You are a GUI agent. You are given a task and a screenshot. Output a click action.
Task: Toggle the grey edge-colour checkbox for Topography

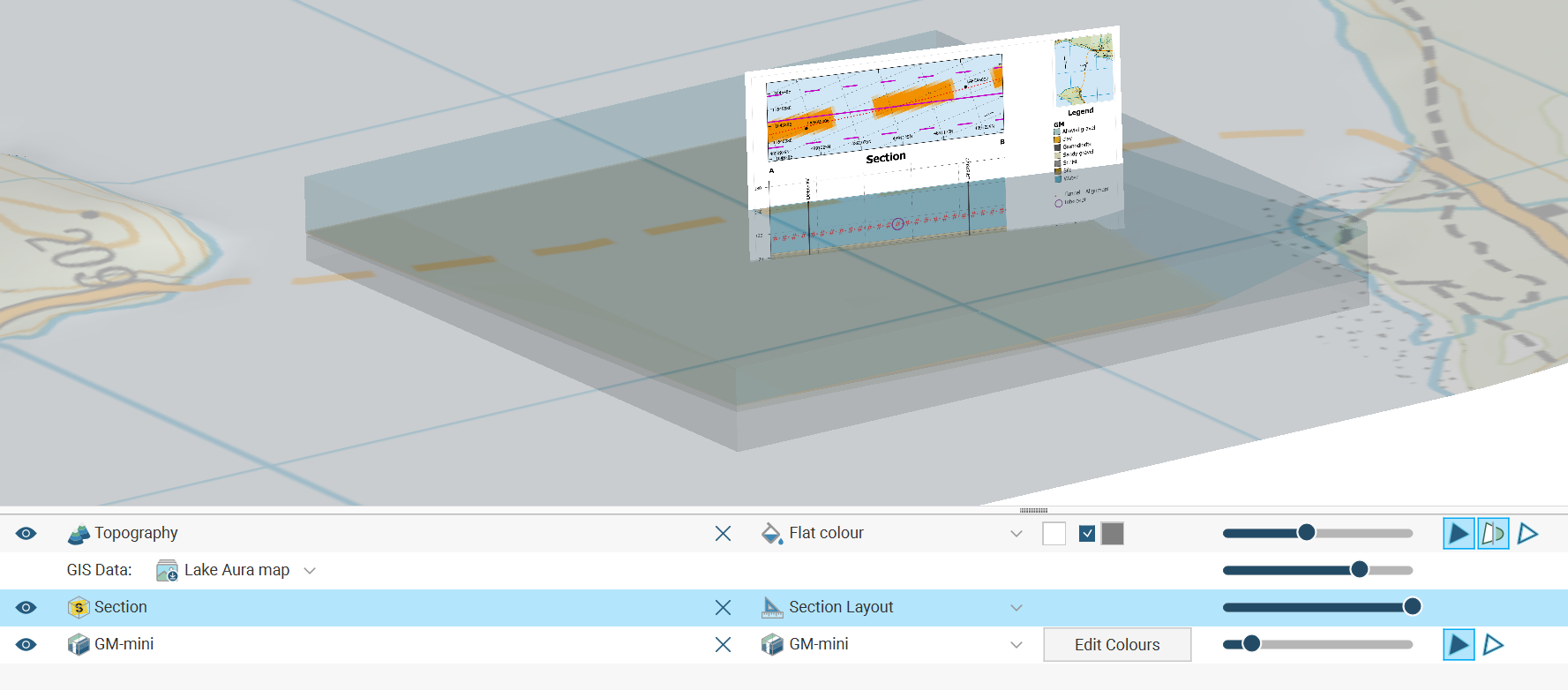[1087, 534]
